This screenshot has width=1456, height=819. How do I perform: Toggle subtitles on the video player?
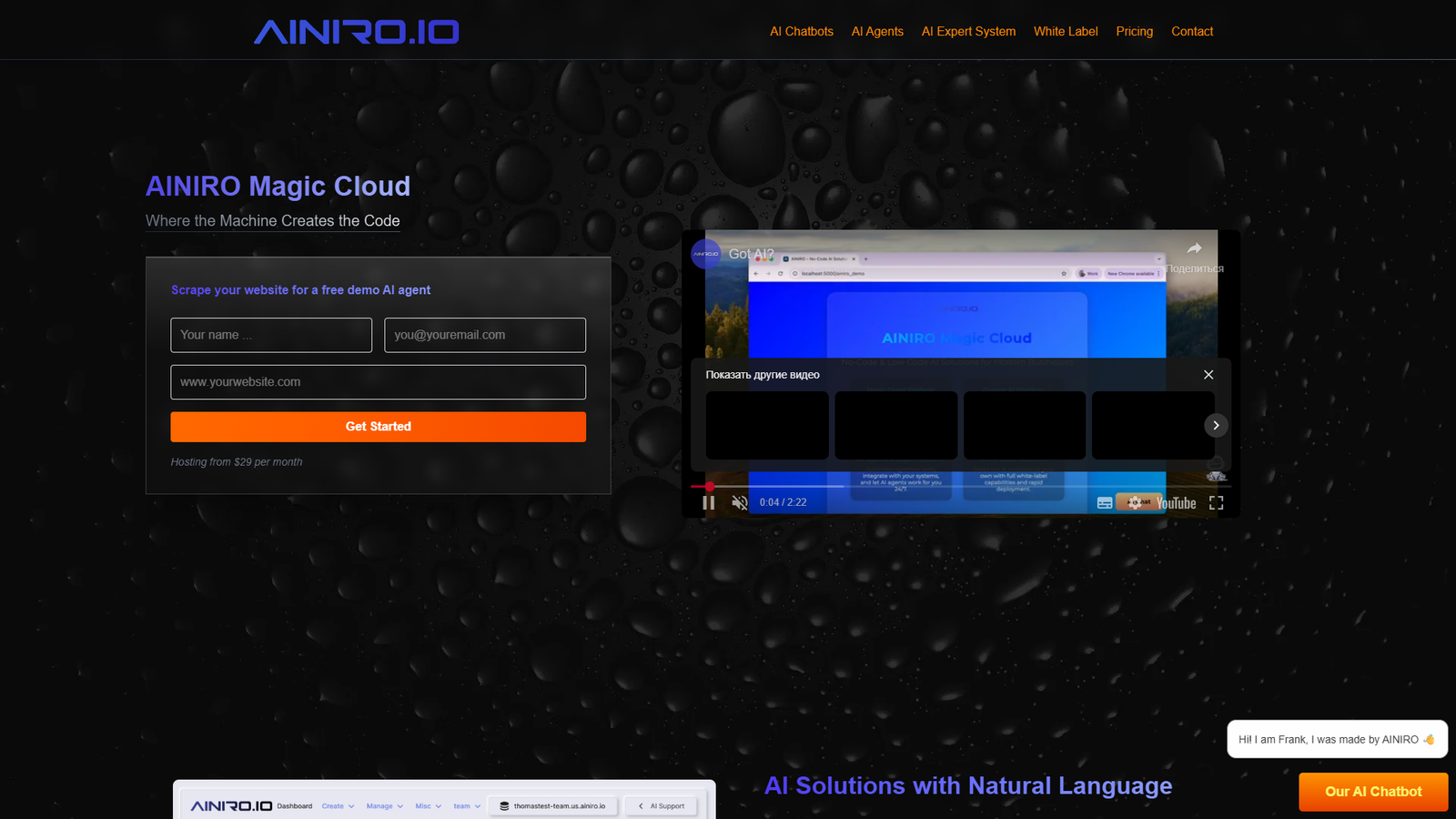pos(1105,502)
